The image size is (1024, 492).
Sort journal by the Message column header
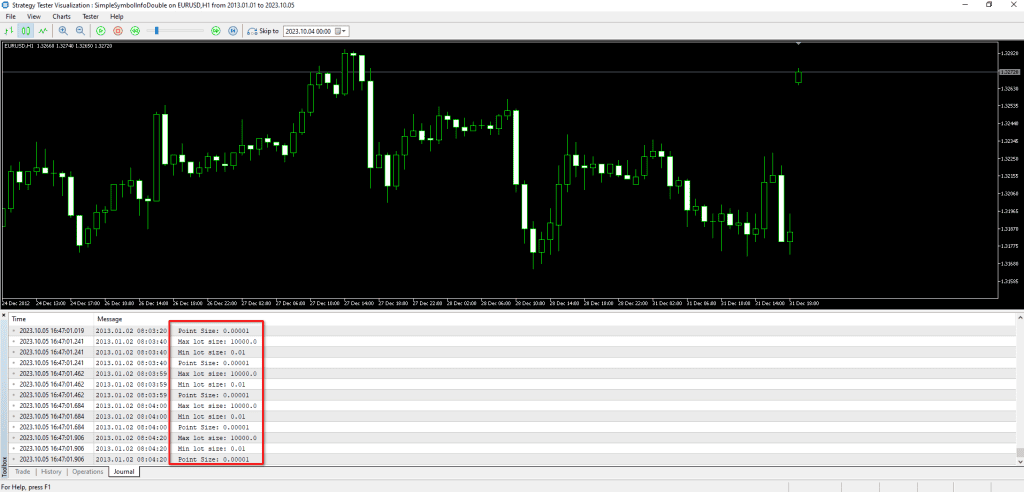click(110, 319)
